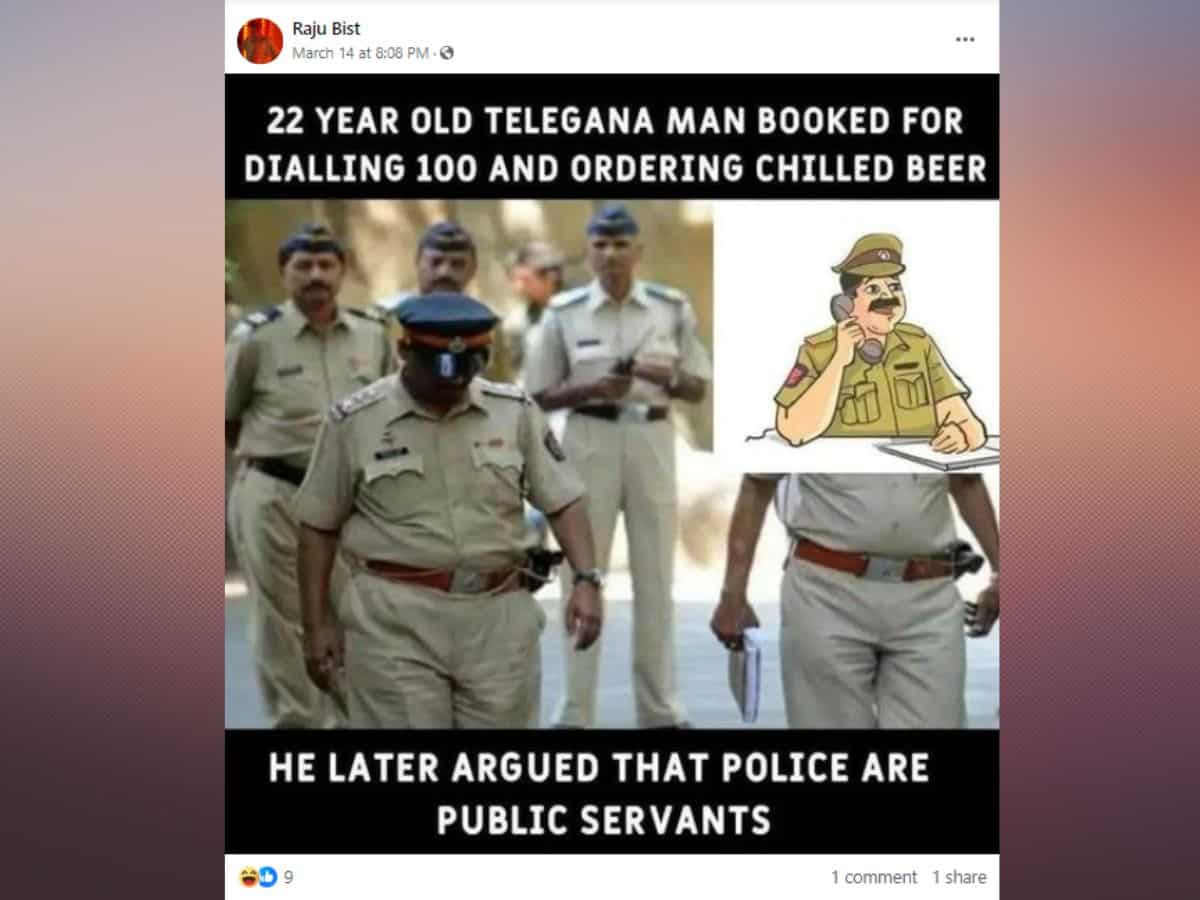This screenshot has width=1200, height=900.
Task: Click the cartoon officer's desk paper
Action: (x=939, y=455)
